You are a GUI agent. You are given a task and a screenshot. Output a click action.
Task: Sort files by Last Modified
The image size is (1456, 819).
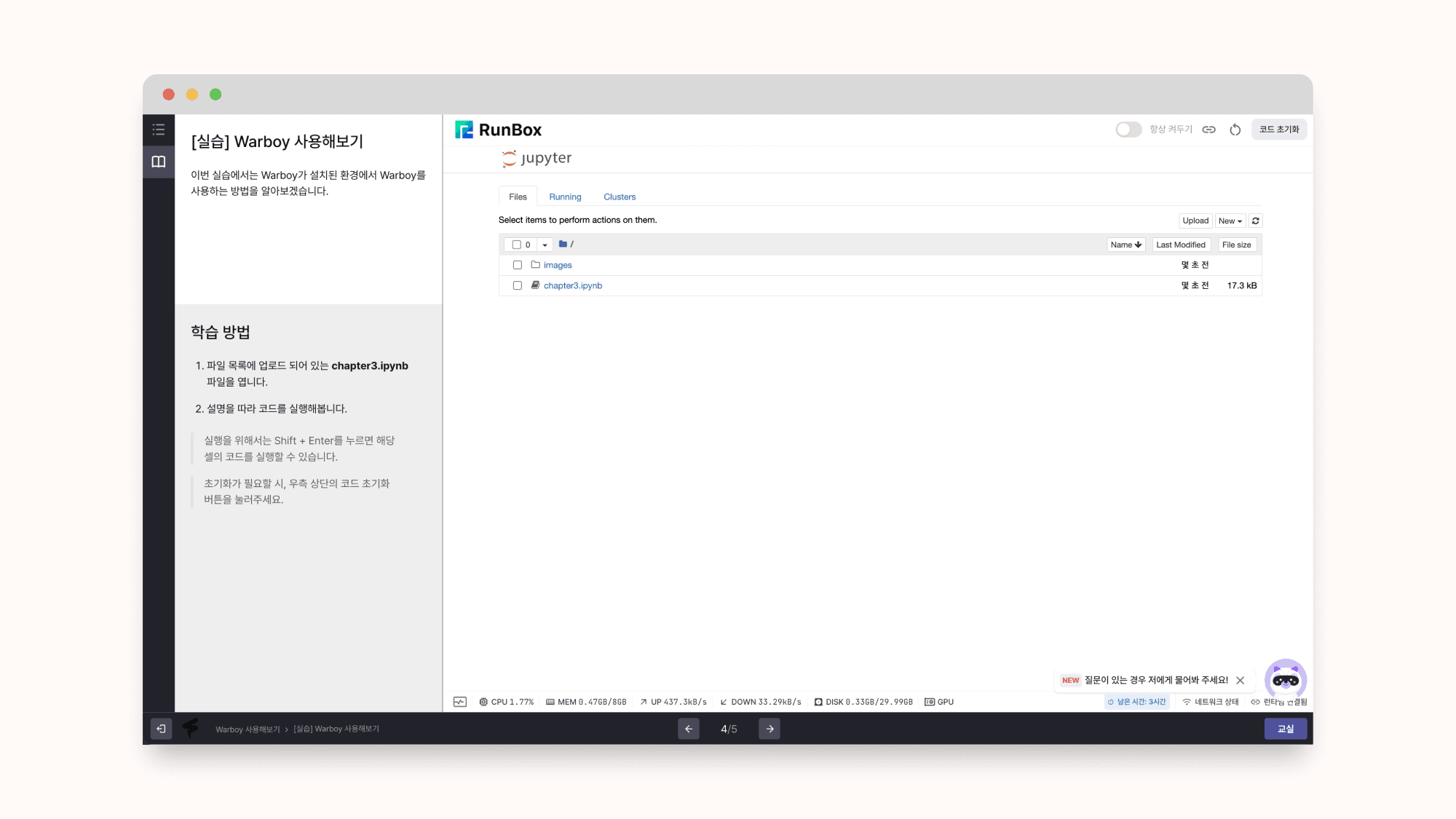(1180, 245)
